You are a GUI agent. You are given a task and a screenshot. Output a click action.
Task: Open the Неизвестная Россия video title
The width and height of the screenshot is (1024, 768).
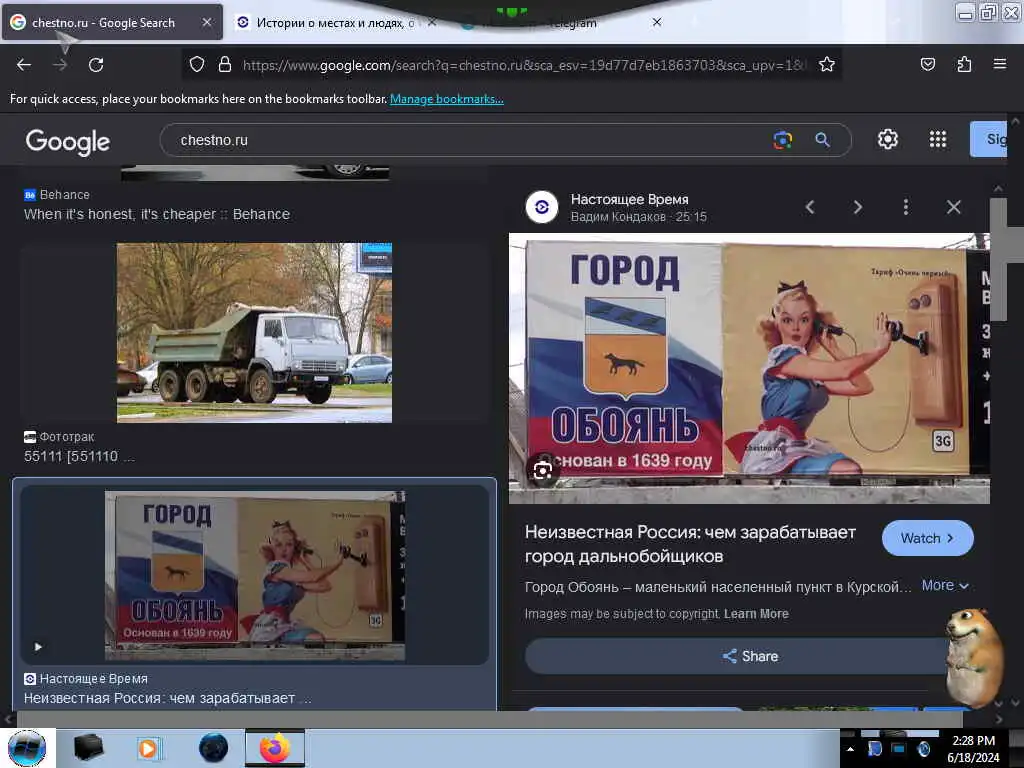pos(690,544)
